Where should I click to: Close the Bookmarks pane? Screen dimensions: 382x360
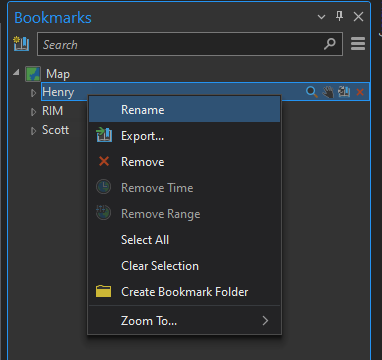[358, 17]
